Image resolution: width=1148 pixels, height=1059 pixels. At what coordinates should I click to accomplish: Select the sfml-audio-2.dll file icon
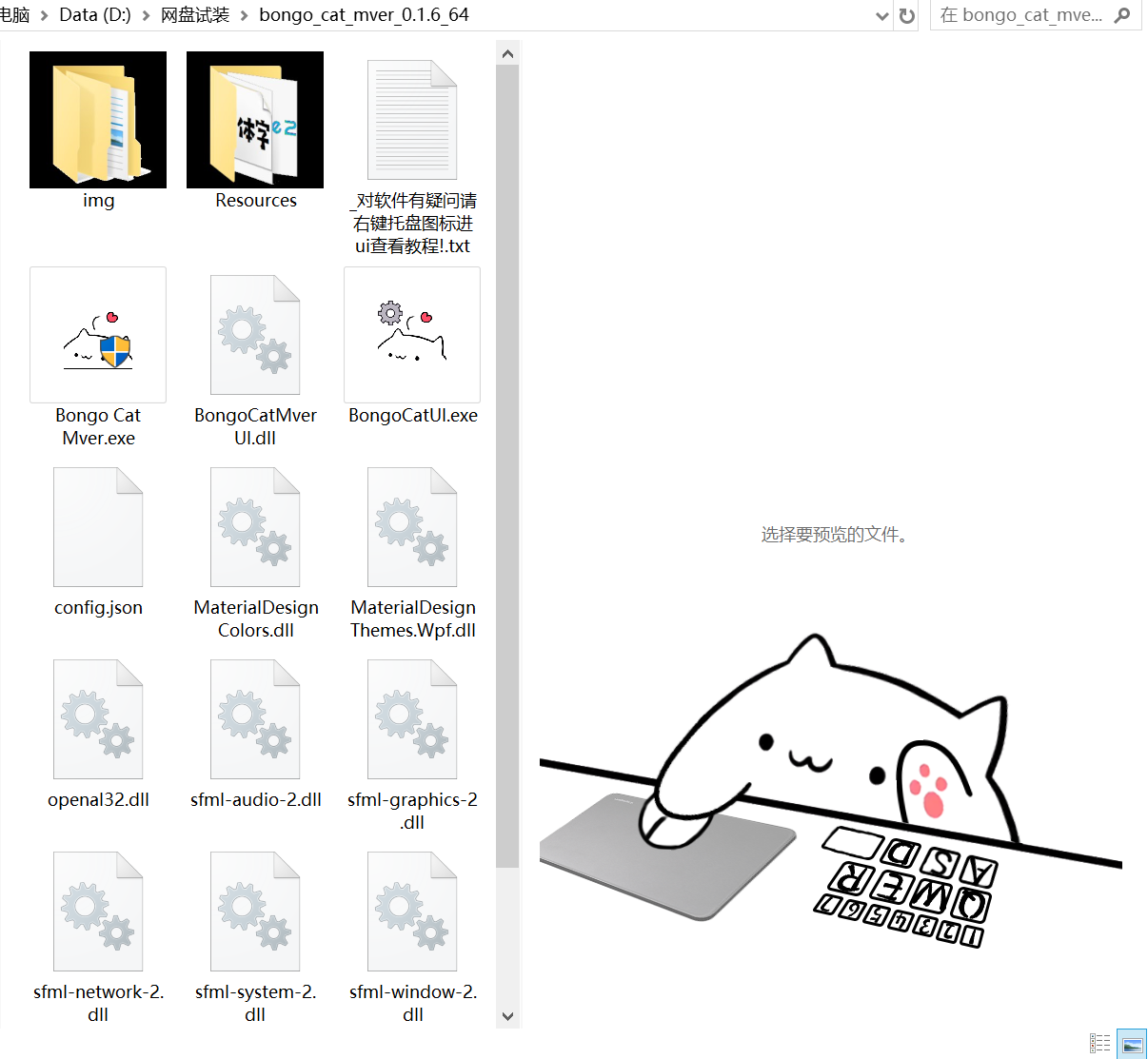[x=255, y=719]
